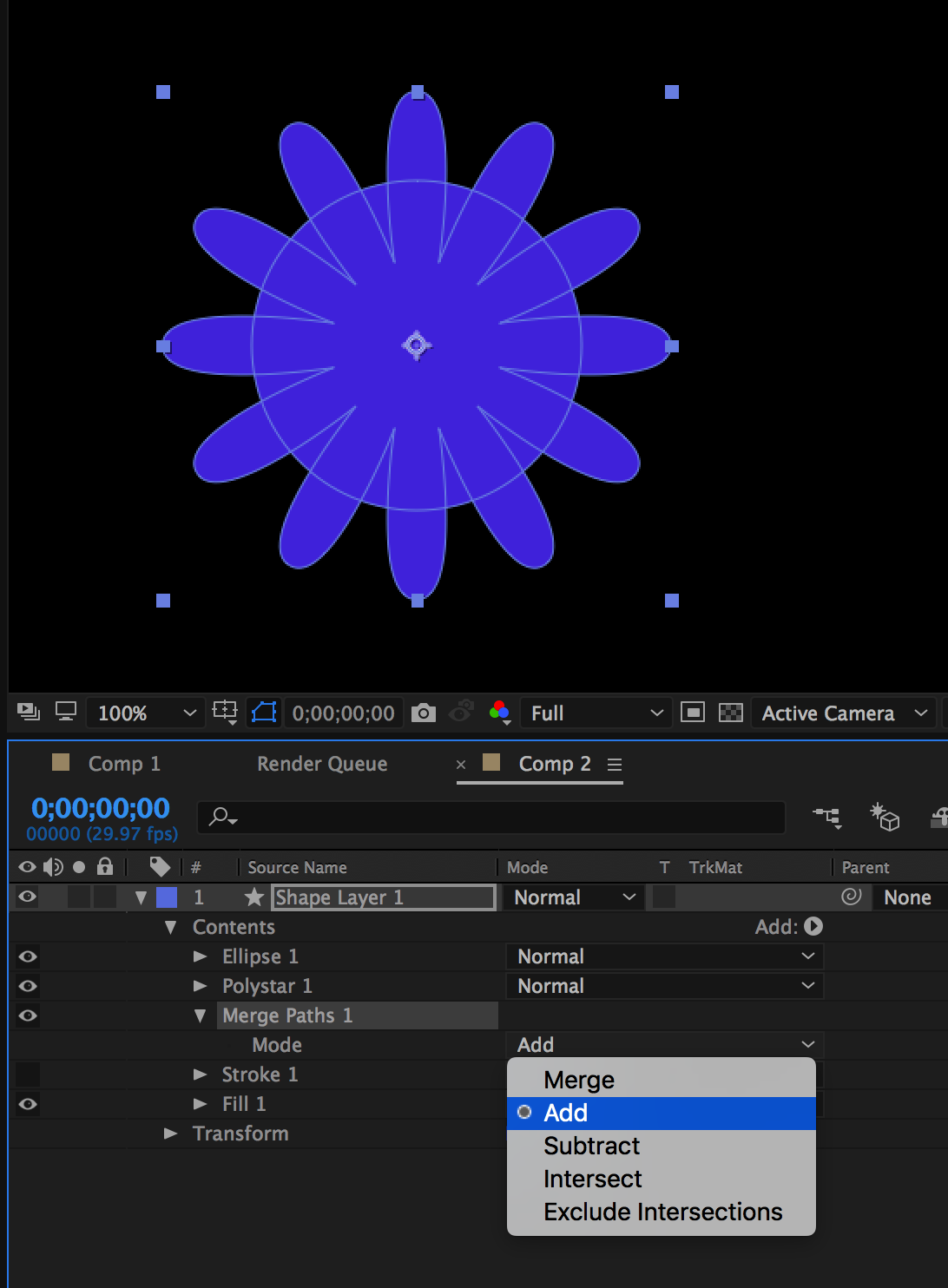Choose Intersect from the mode menu
This screenshot has width=948, height=1288.
point(662,1179)
